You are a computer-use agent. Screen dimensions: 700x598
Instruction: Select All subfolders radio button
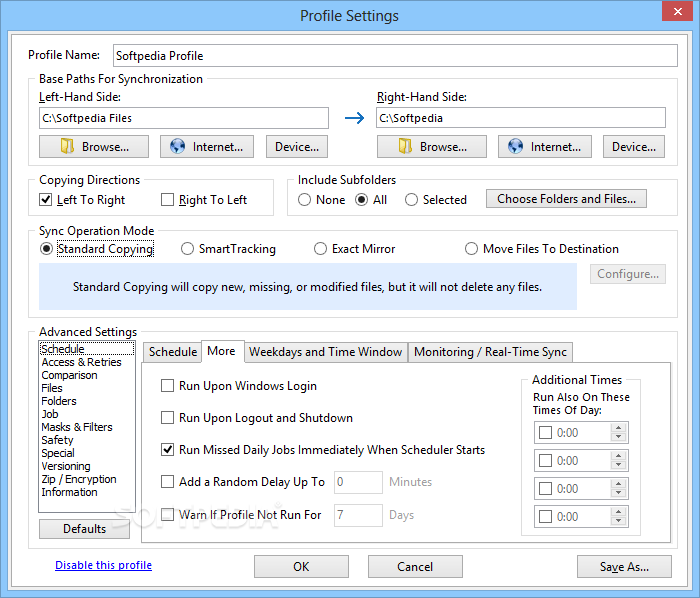[x=362, y=199]
